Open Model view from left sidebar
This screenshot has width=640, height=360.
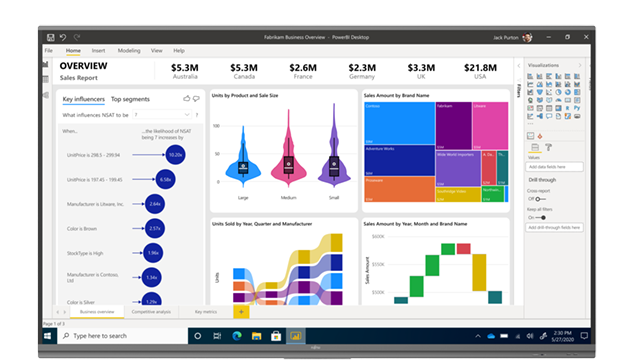(46, 95)
